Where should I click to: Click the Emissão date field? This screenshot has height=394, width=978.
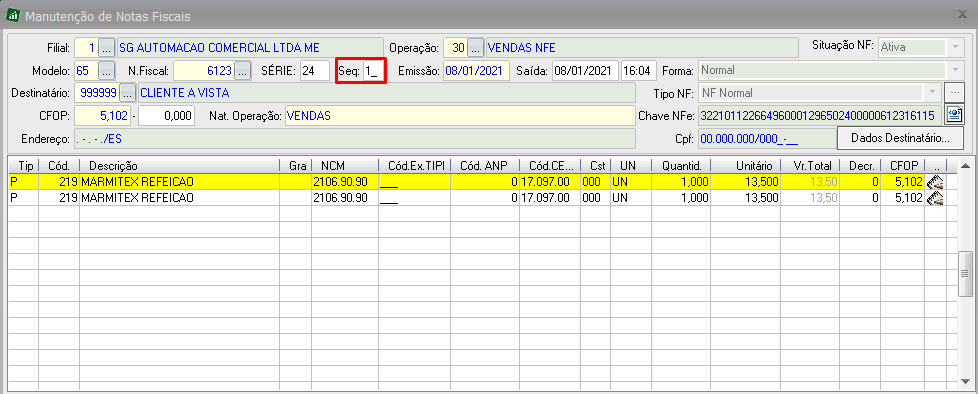point(477,70)
